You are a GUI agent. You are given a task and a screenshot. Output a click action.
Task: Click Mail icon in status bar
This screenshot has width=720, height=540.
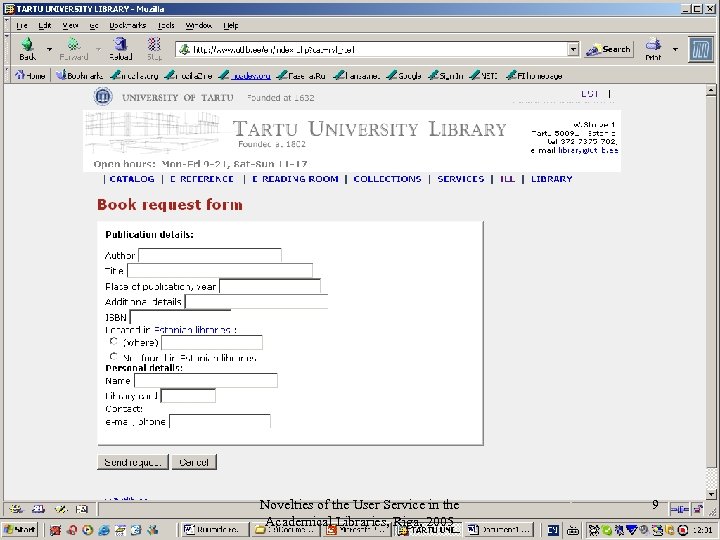[39, 508]
